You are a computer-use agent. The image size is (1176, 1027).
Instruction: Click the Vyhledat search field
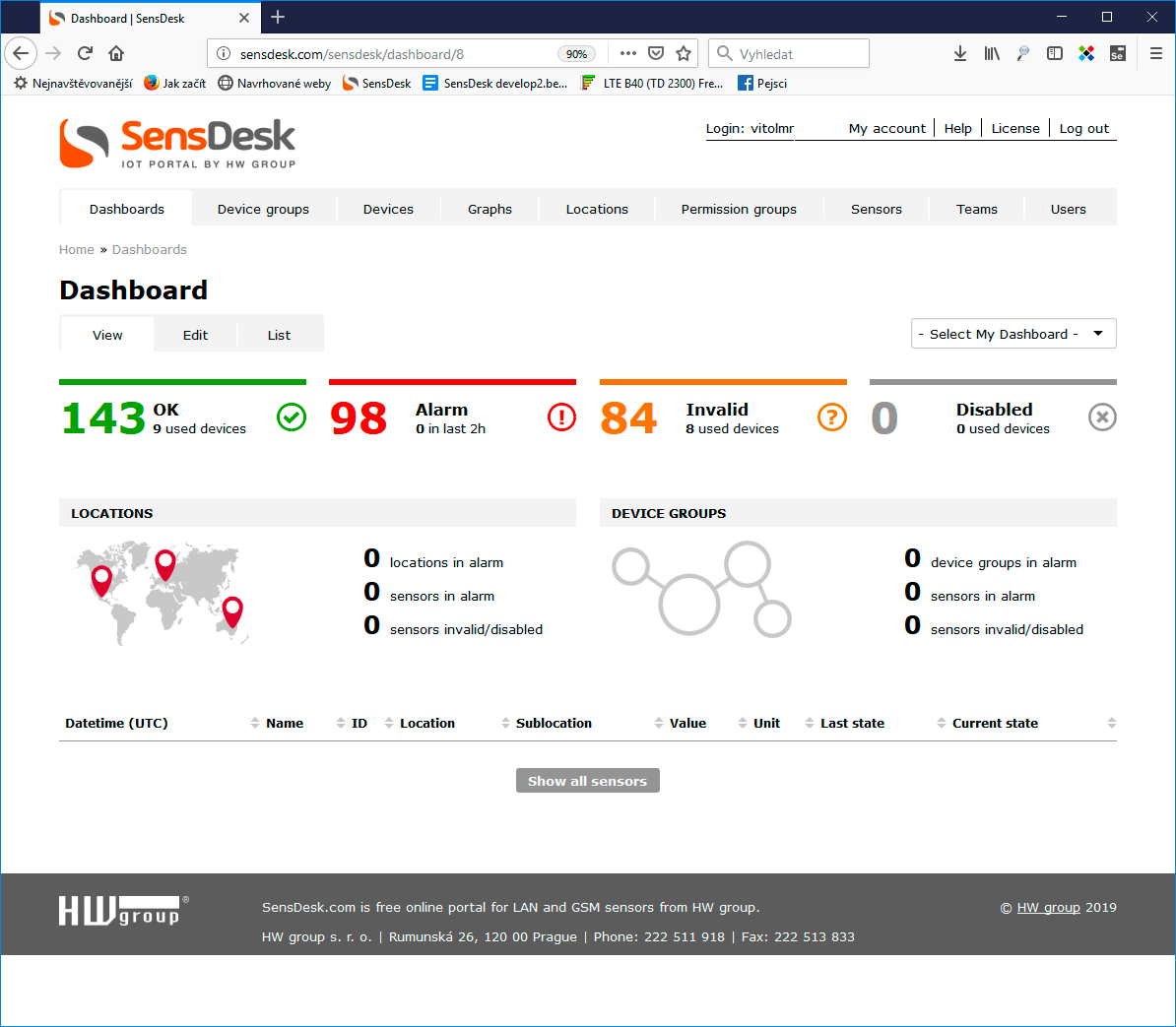coord(789,53)
